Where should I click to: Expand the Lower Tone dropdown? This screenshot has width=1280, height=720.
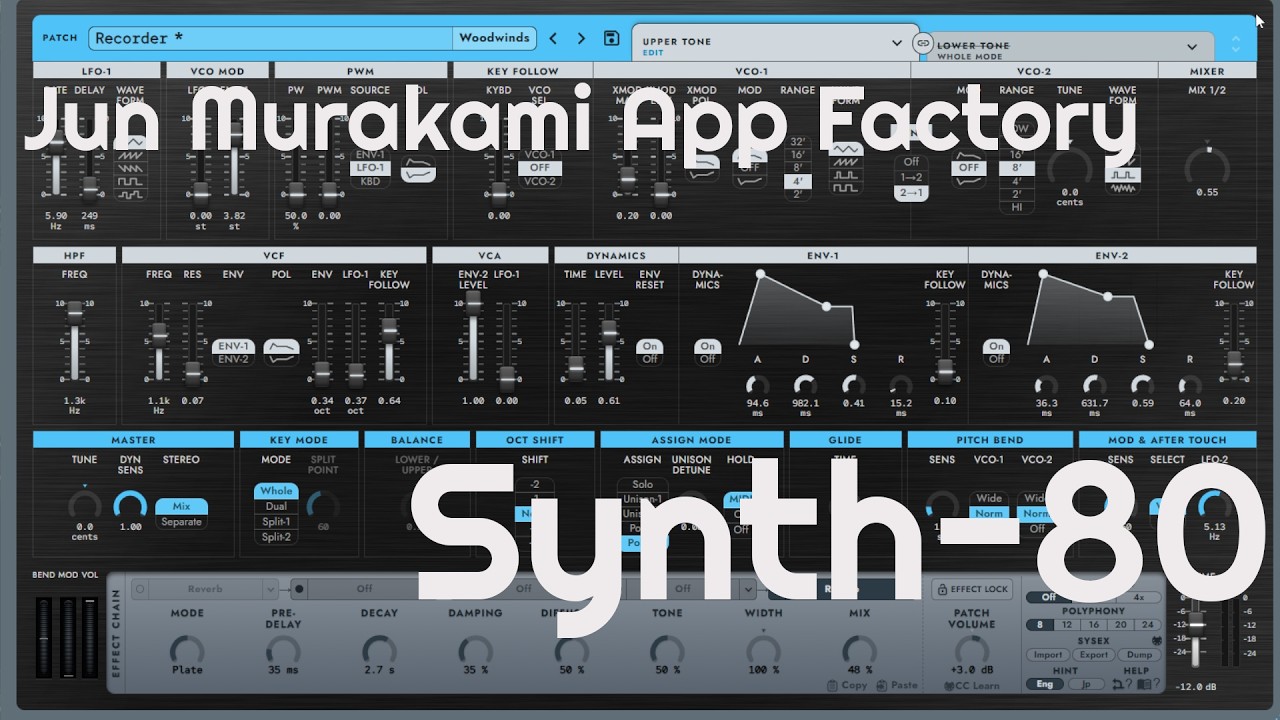pyautogui.click(x=1192, y=46)
